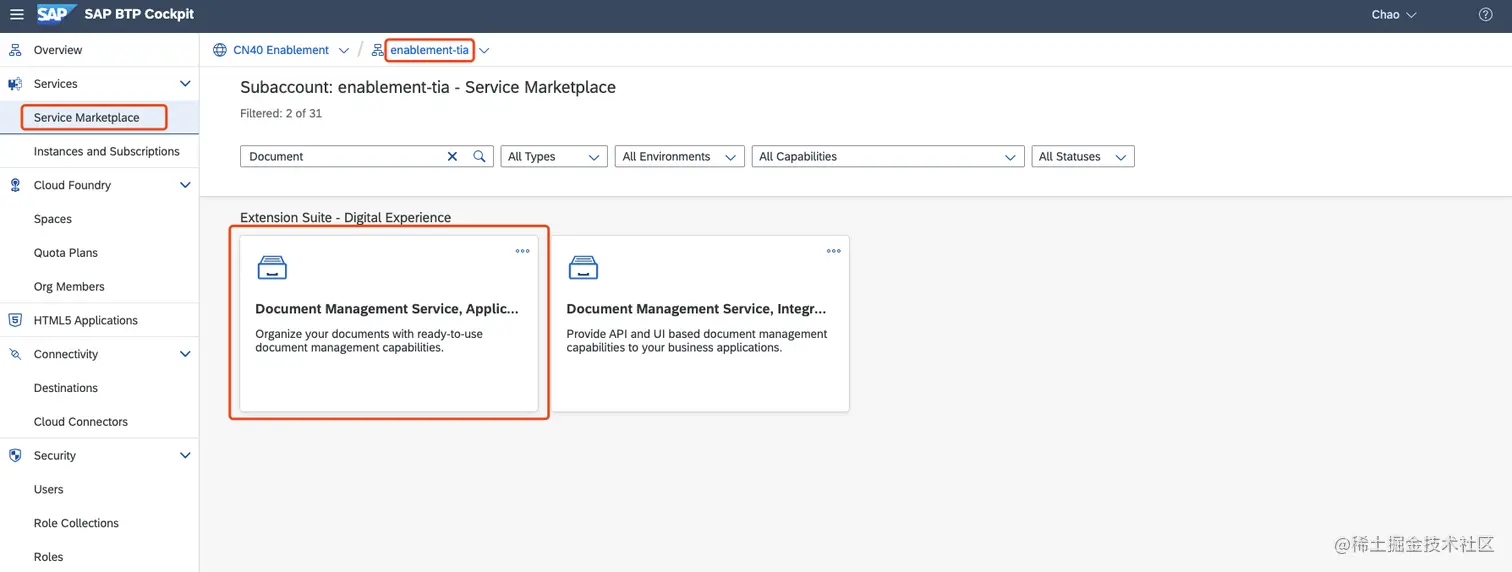The width and height of the screenshot is (1512, 572).
Task: Click the globe icon beside CN40 Enablement
Action: click(220, 50)
